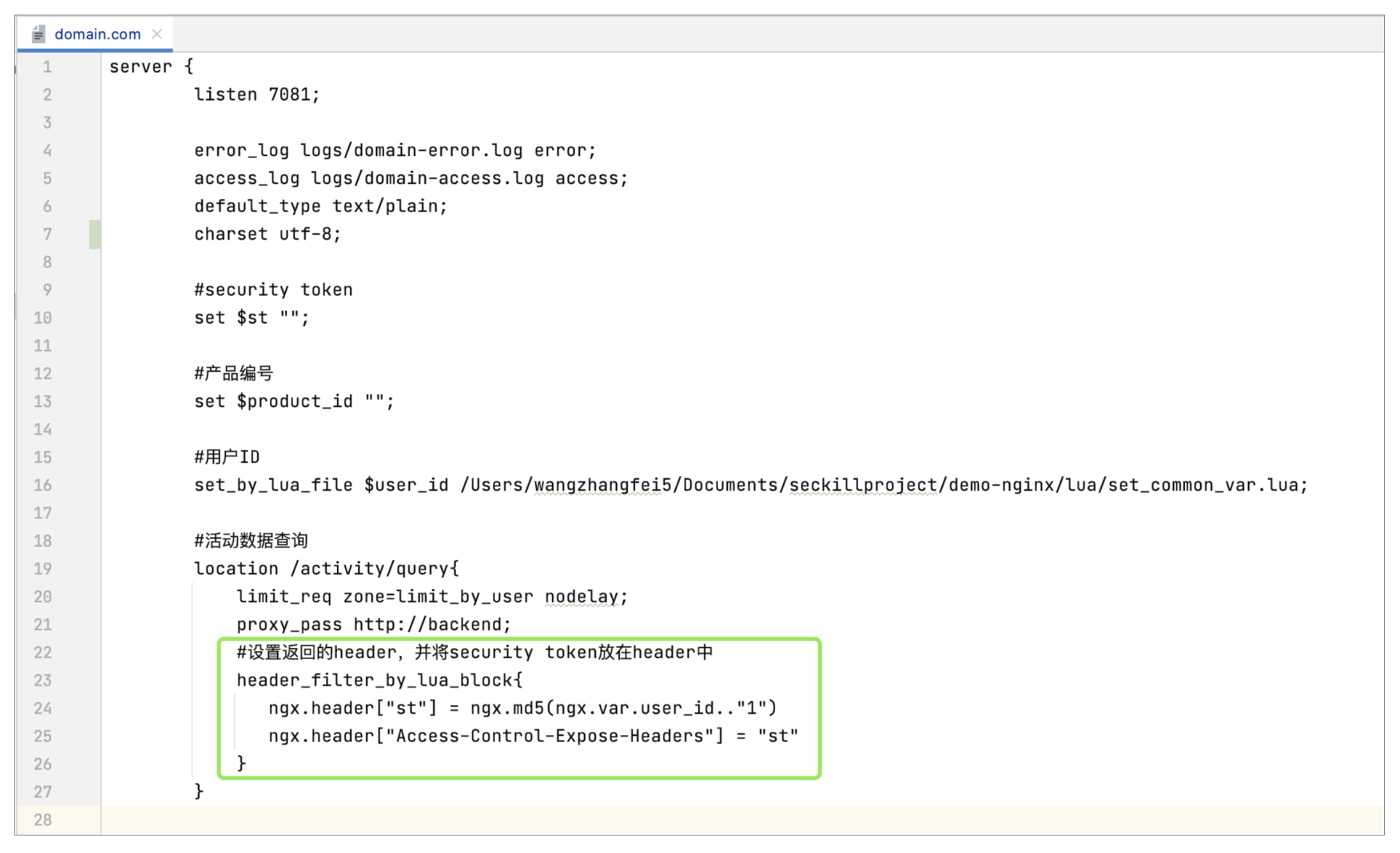This screenshot has height=853, width=1400.
Task: Click the domain.com file icon
Action: pyautogui.click(x=39, y=34)
